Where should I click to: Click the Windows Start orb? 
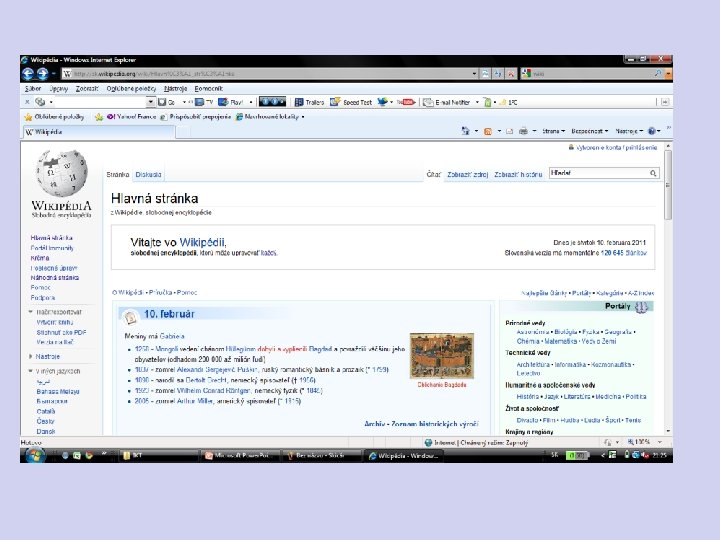[35, 456]
